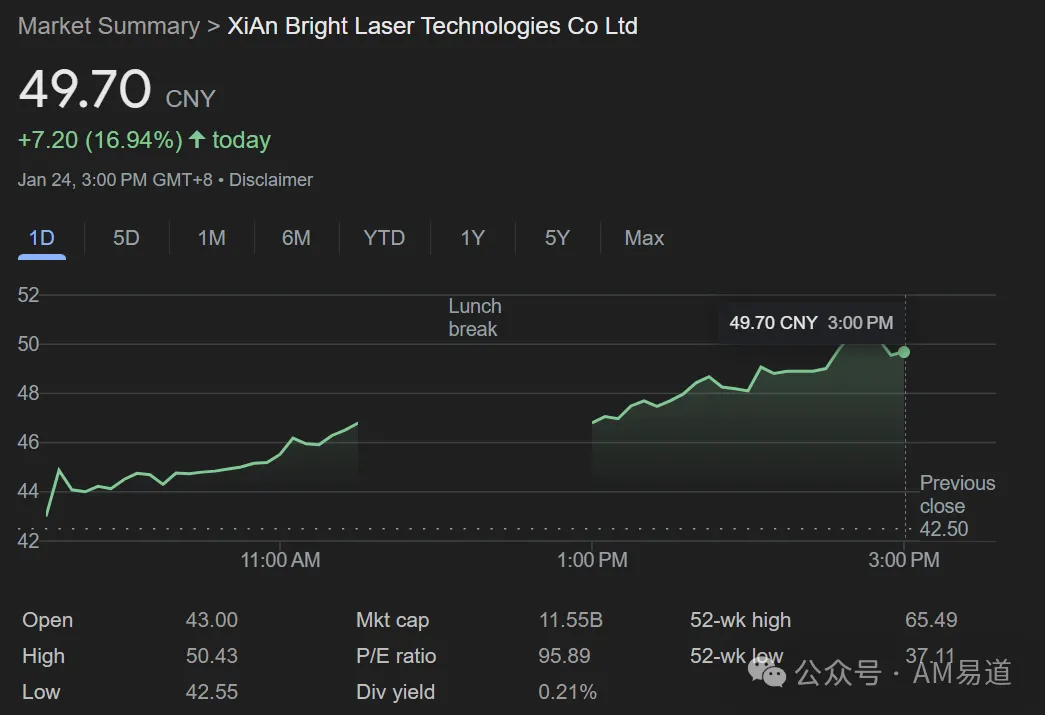Open the Disclaimer link
The image size is (1045, 715).
pos(271,180)
